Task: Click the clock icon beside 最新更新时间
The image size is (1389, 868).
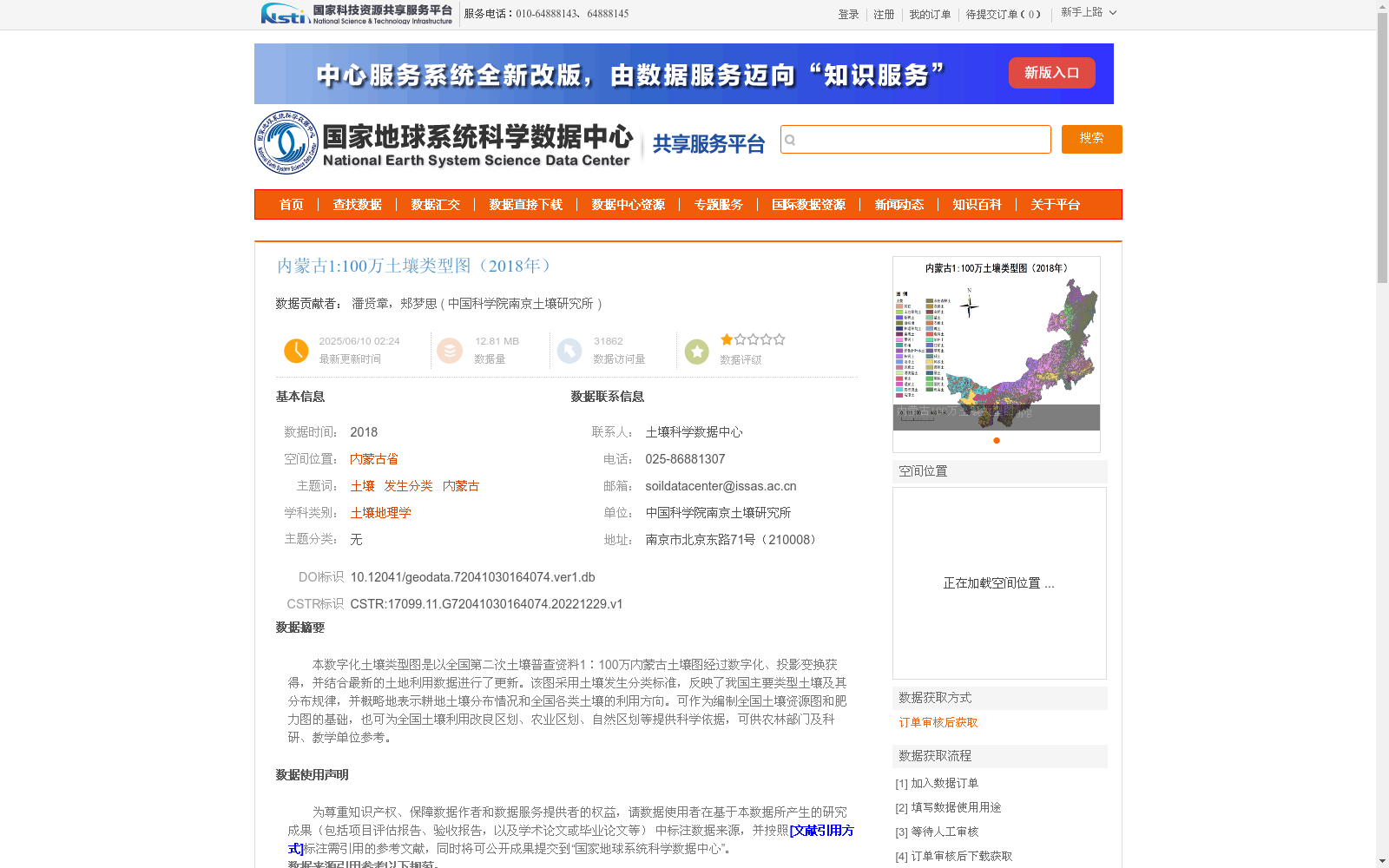Action: (x=296, y=351)
